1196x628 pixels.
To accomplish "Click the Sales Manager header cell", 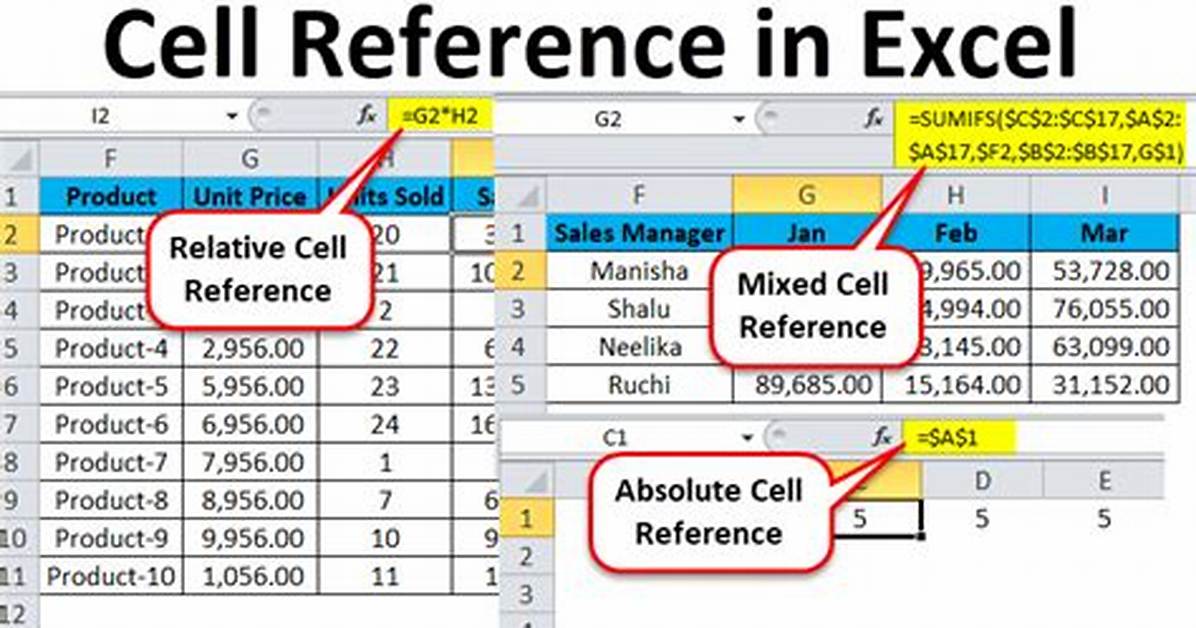I will tap(639, 233).
